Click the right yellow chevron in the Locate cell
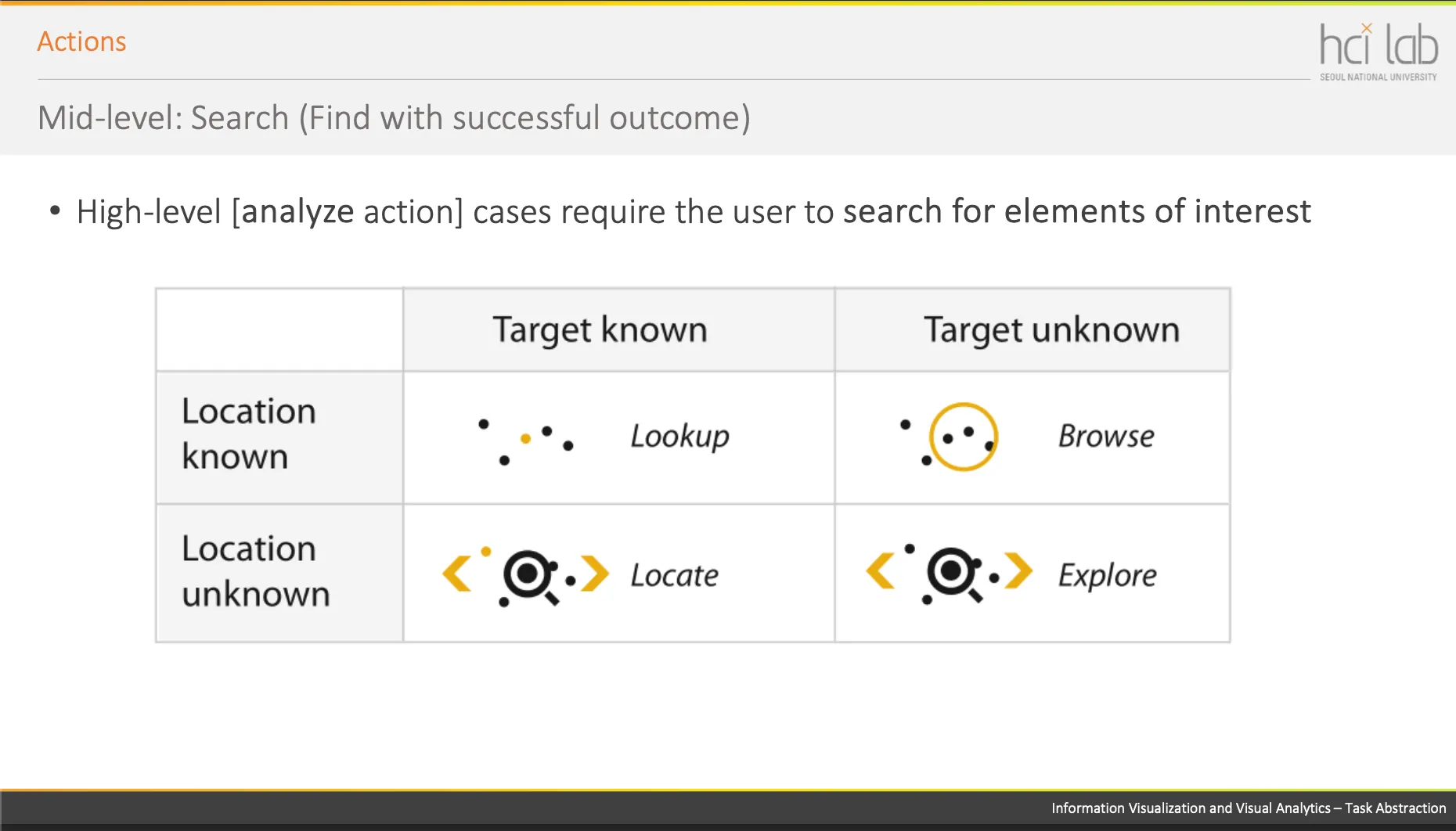Image resolution: width=1456 pixels, height=831 pixels. point(595,574)
